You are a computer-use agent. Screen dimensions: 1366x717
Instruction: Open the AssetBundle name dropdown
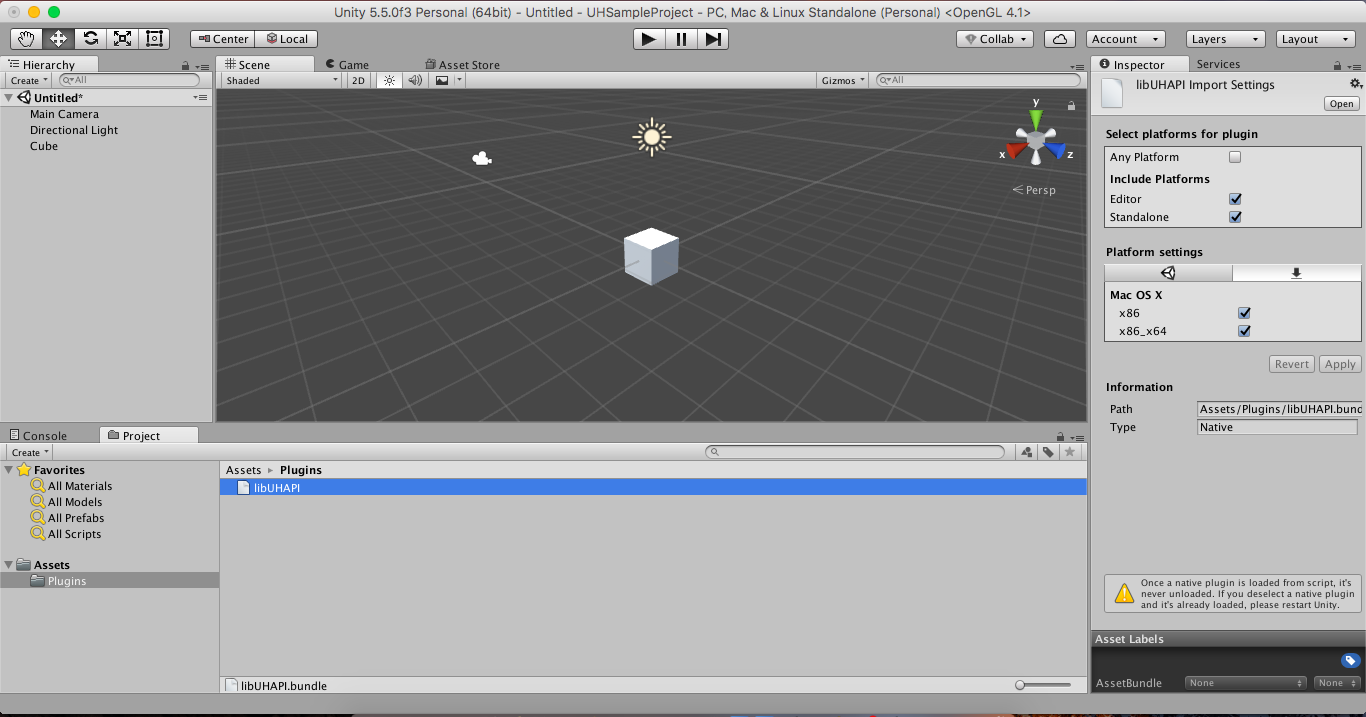1246,683
